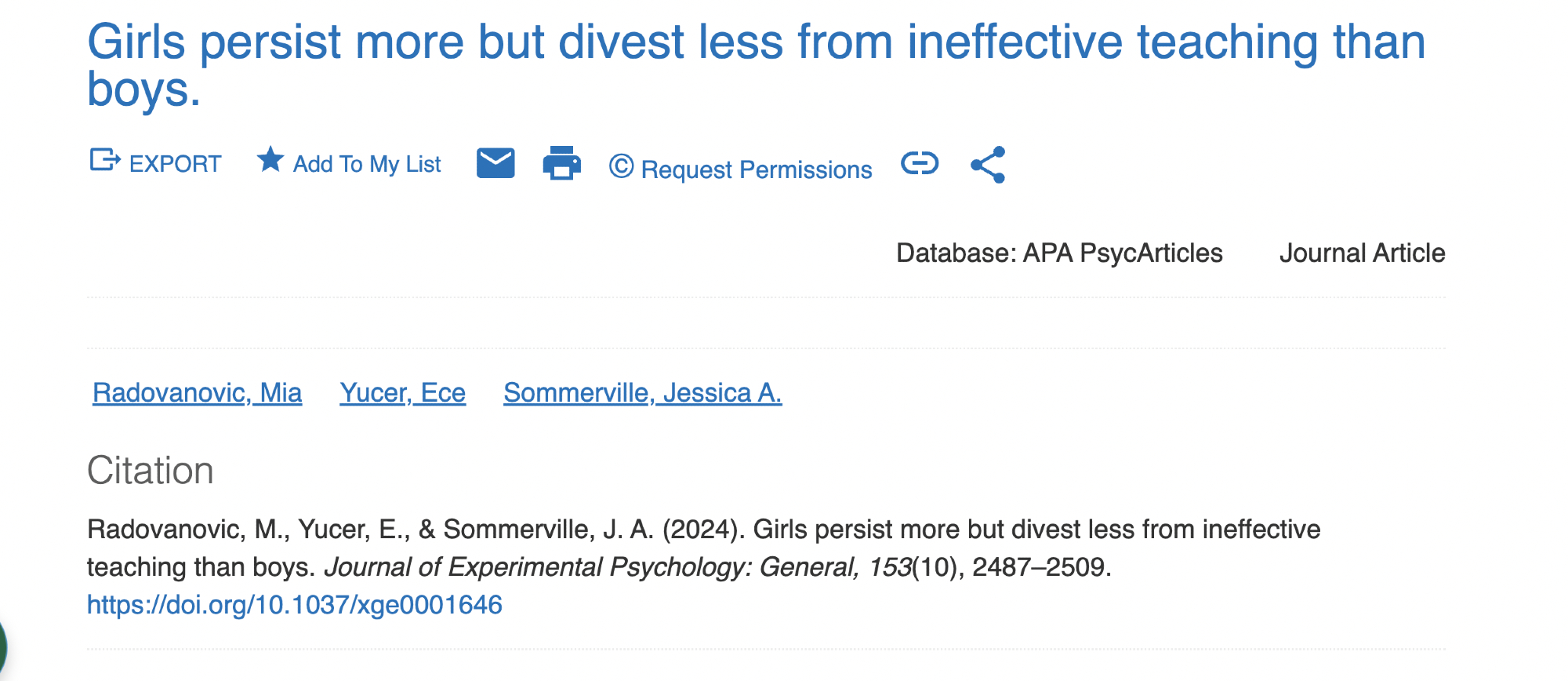Click the EXPORT text label
Image resolution: width=1568 pixels, height=681 pixels.
(x=175, y=164)
